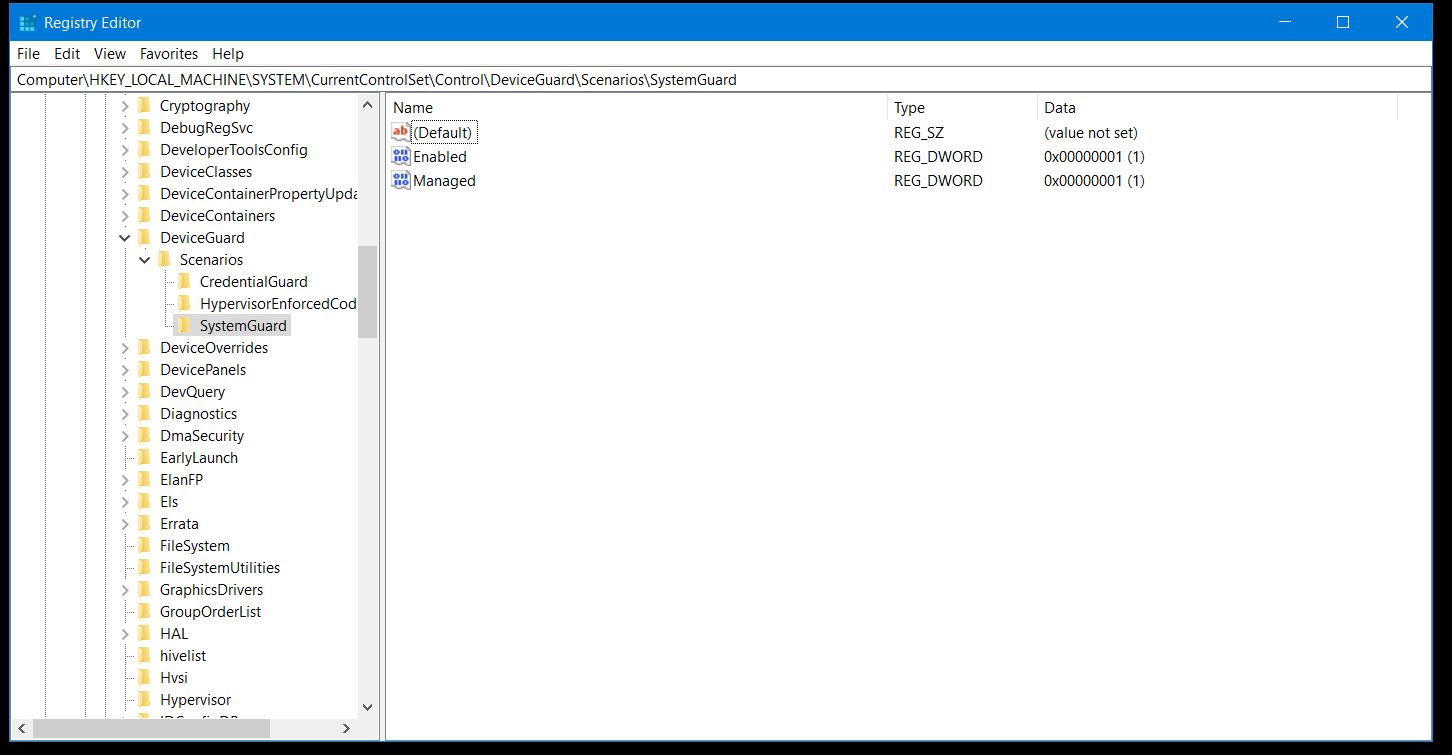Select the DeviceContainers folder icon

pyautogui.click(x=144, y=216)
